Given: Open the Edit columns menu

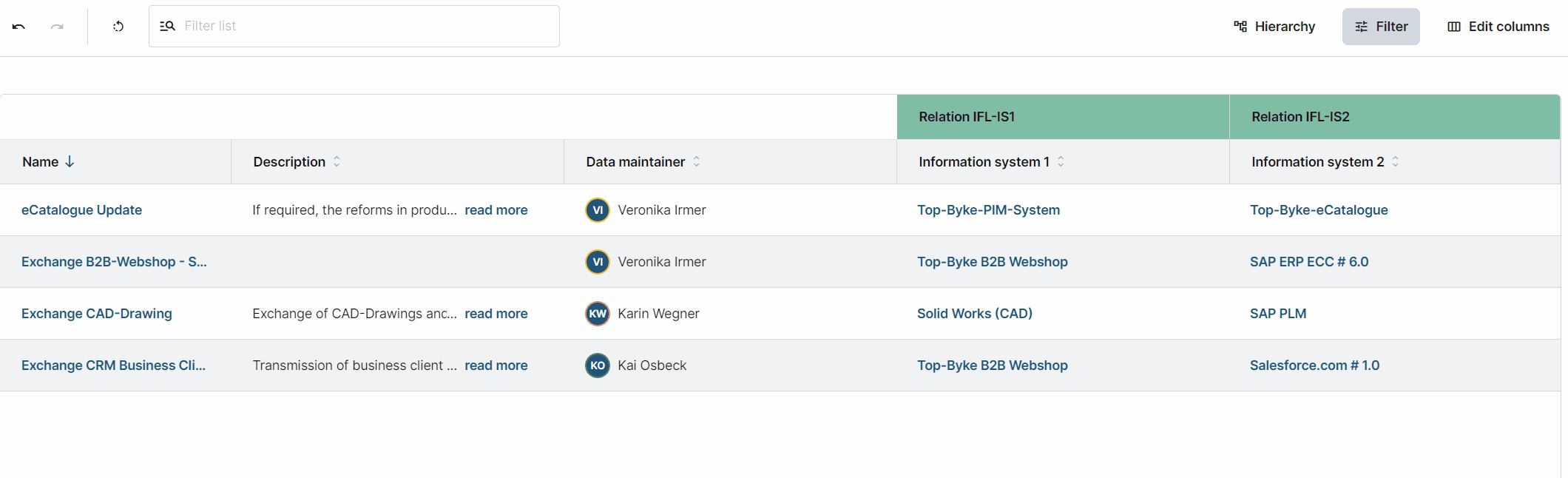Looking at the screenshot, I should pos(1498,27).
